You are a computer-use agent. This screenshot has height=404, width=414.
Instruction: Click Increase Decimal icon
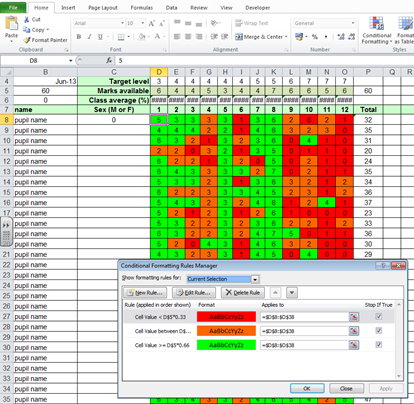pyautogui.click(x=341, y=37)
